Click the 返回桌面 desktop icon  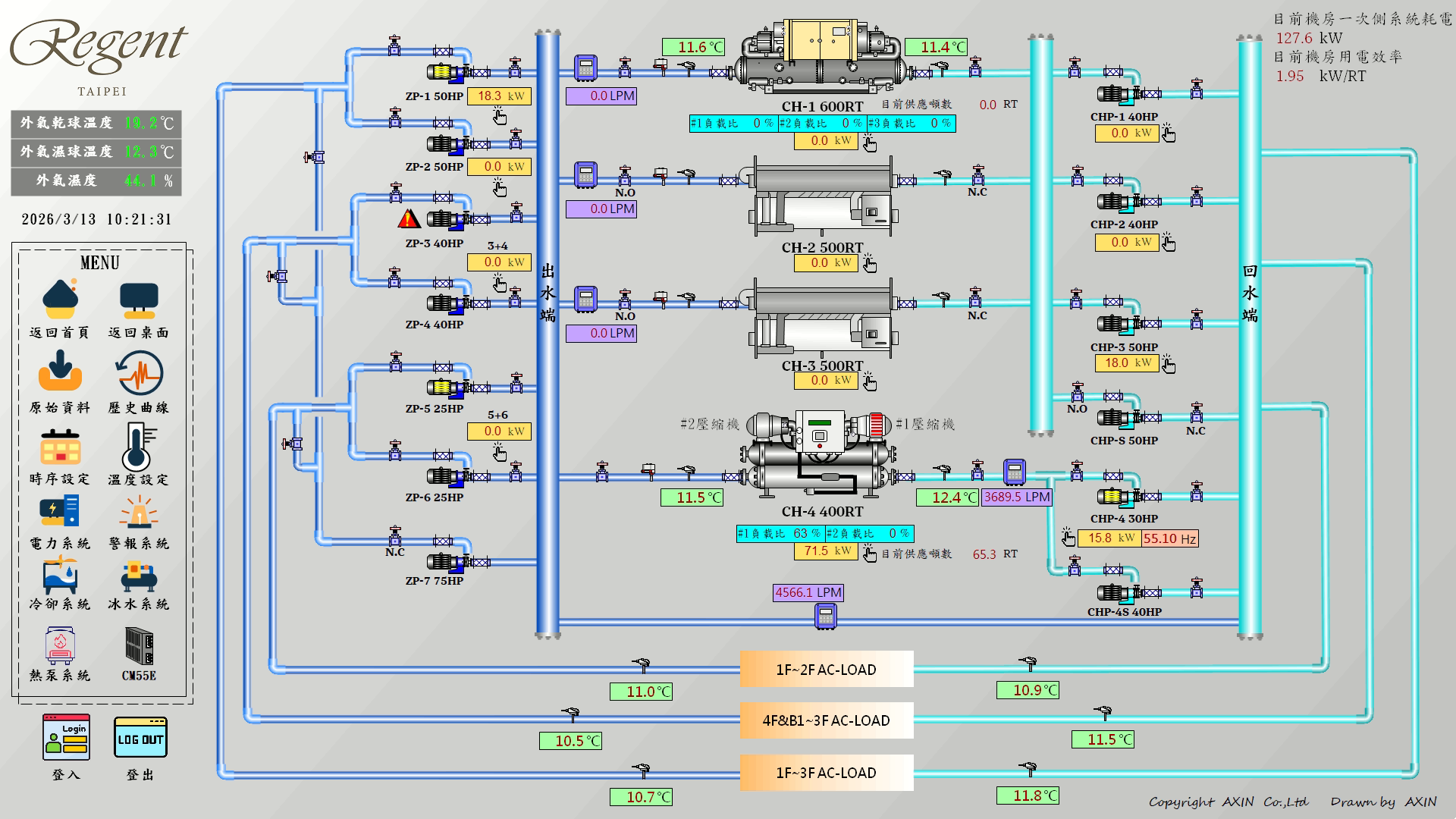point(138,300)
